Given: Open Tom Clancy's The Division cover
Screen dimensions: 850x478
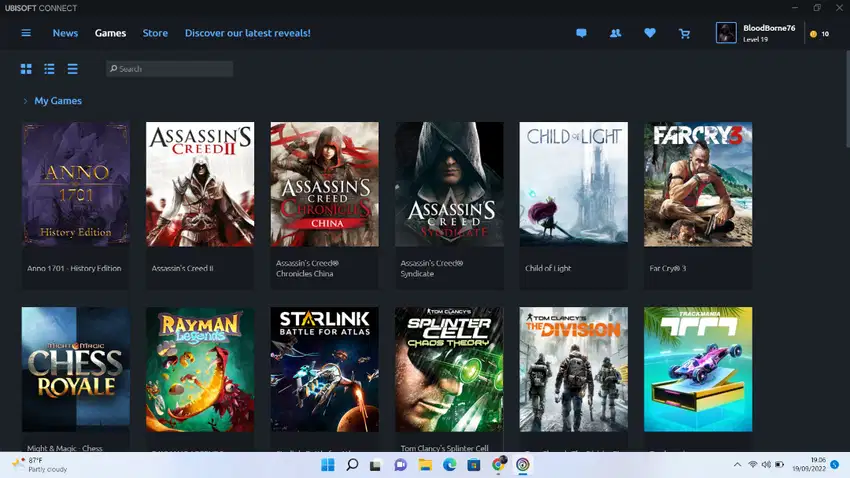Looking at the screenshot, I should 574,370.
